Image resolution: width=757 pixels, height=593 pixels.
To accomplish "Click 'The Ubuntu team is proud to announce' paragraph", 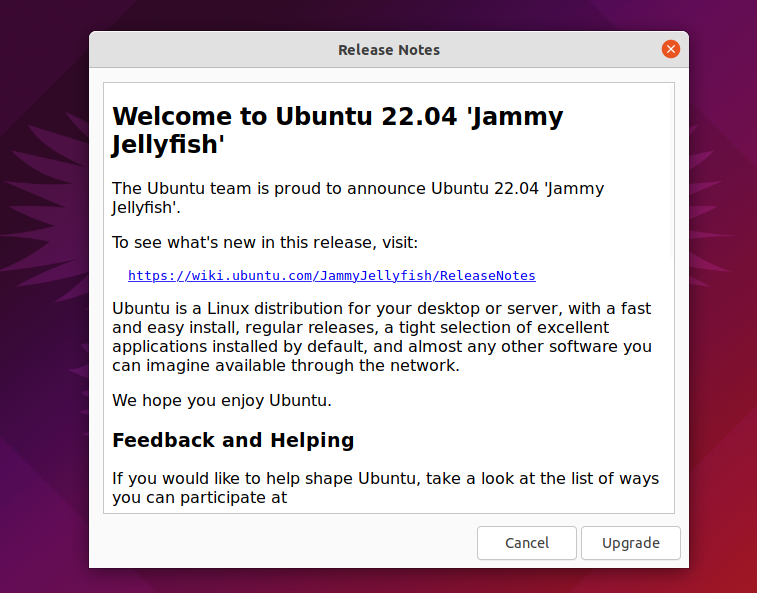I will (x=358, y=198).
